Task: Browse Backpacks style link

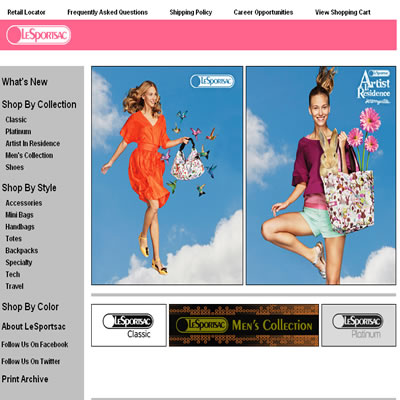Action: pos(22,251)
